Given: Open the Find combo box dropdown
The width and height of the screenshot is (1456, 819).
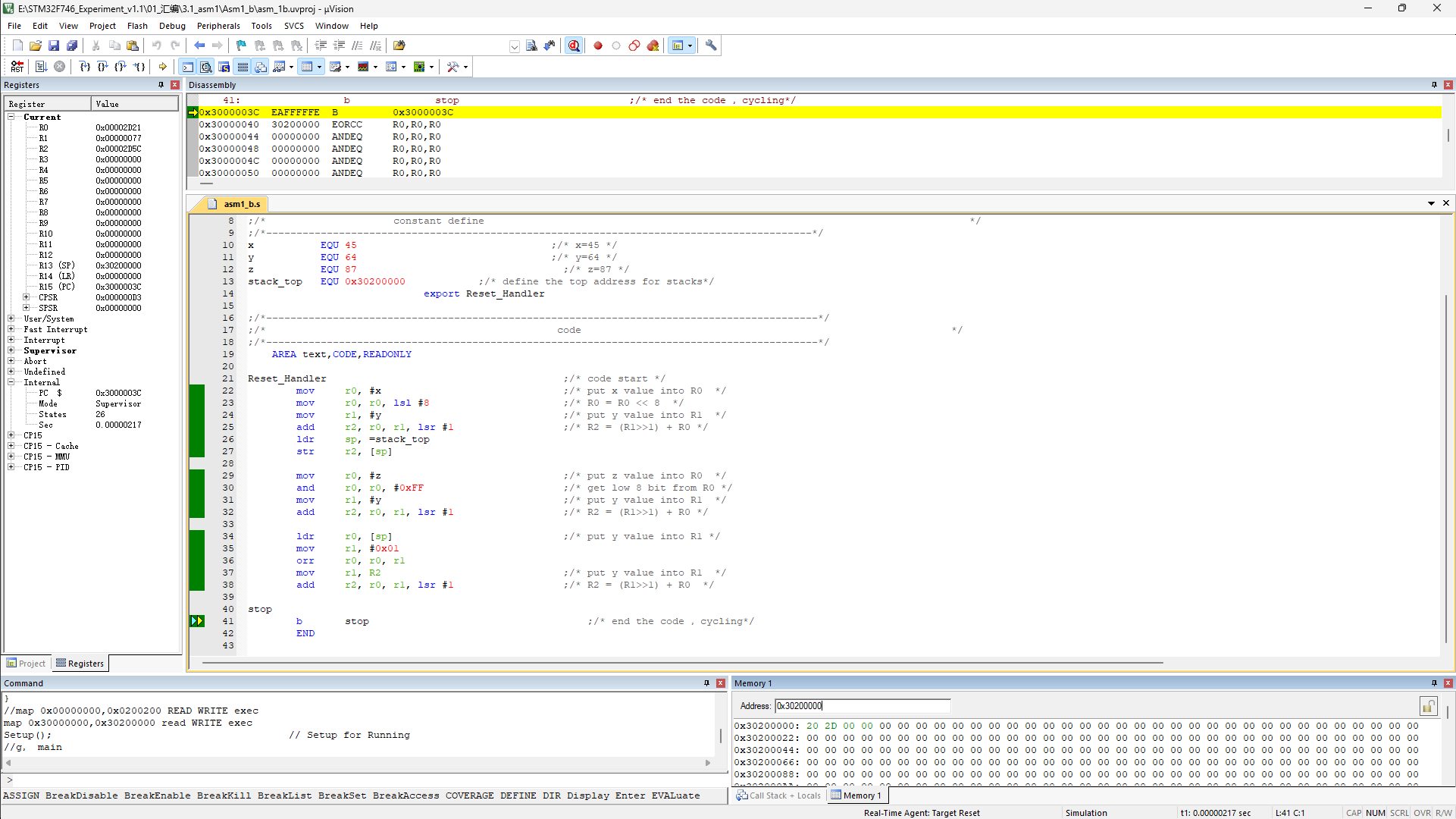Looking at the screenshot, I should pos(515,46).
